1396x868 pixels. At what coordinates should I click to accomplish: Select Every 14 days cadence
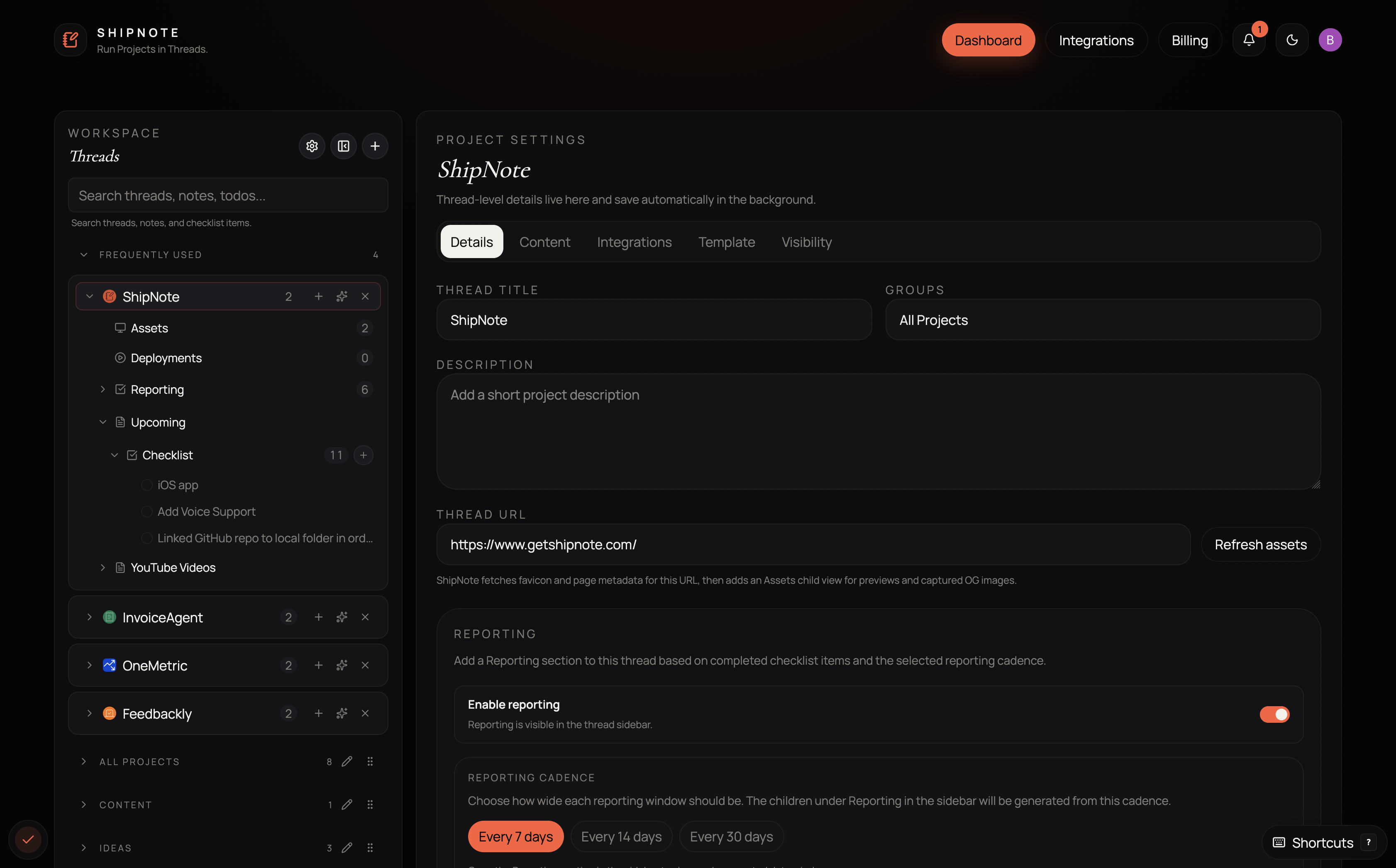(621, 836)
